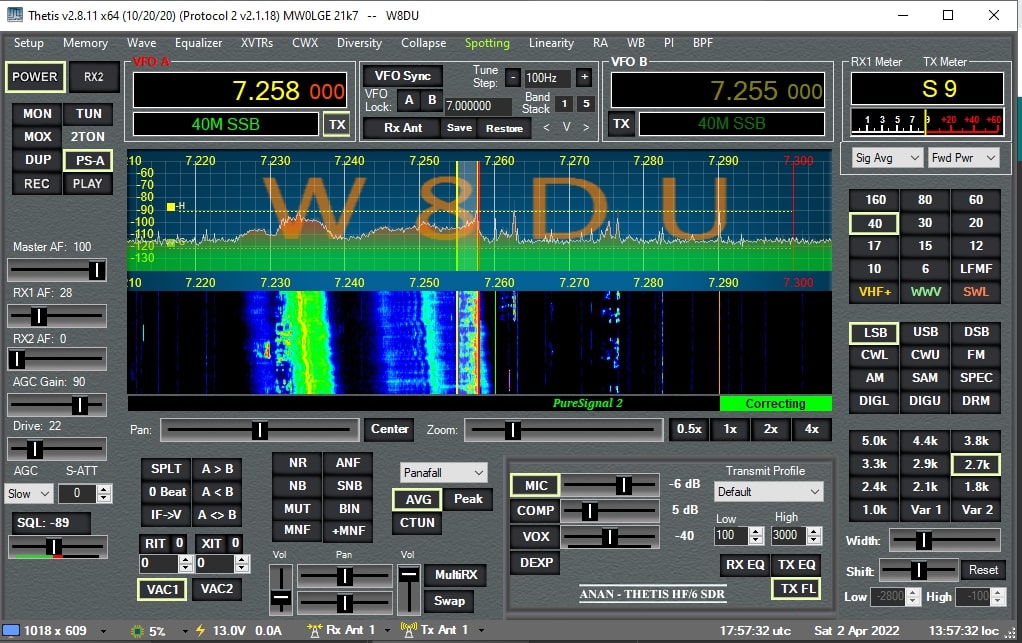Click the Tx Ant 1 antenna icon

409,630
